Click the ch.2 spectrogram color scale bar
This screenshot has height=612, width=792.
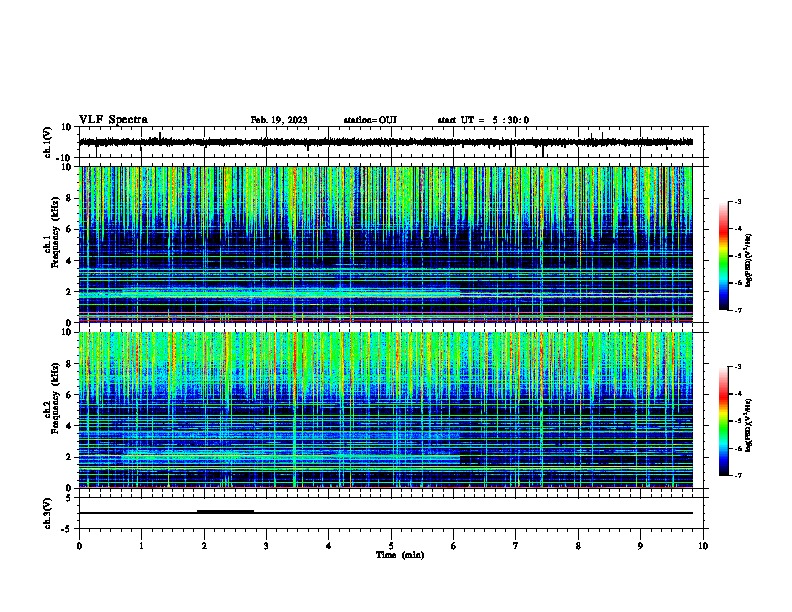[x=724, y=421]
